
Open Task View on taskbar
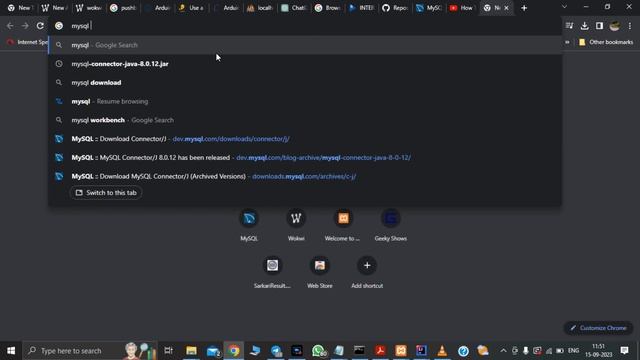tap(169, 351)
